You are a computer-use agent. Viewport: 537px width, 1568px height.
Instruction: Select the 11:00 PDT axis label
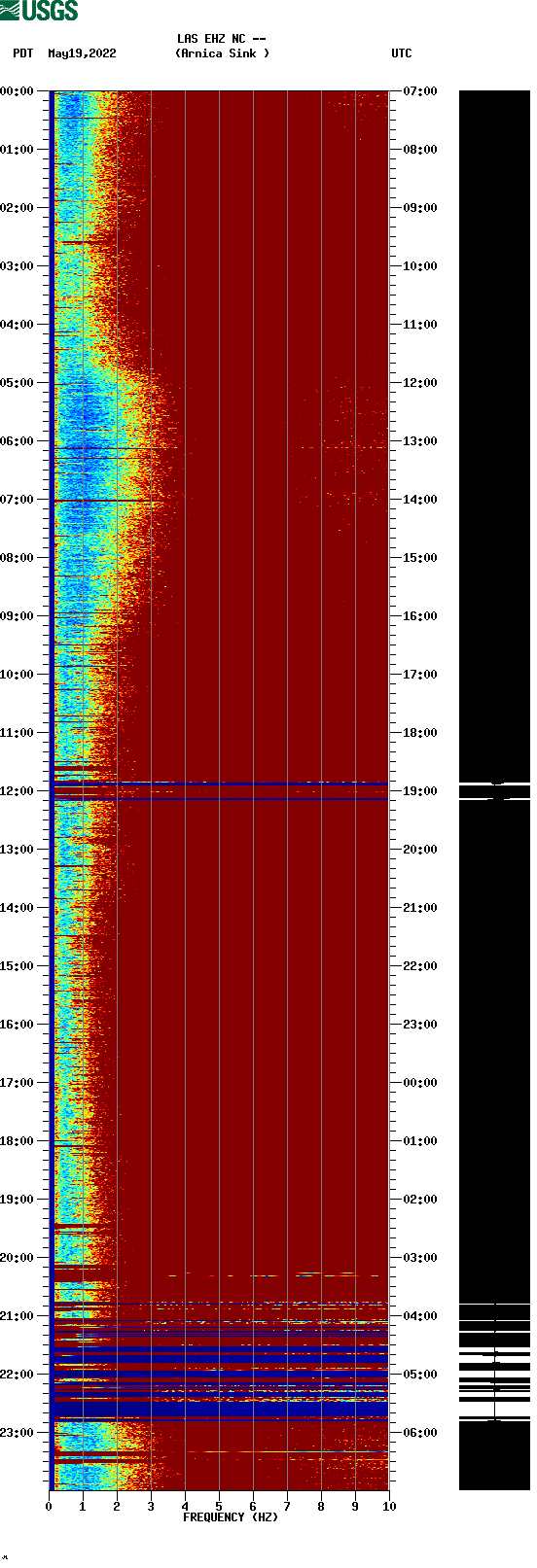click(x=18, y=733)
